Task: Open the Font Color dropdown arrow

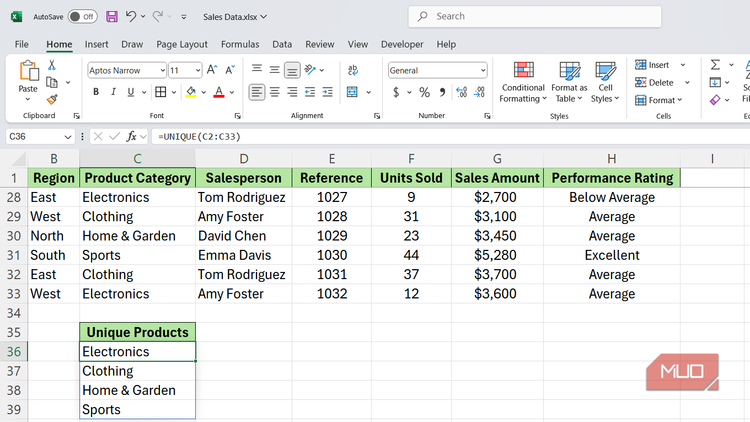Action: point(232,92)
